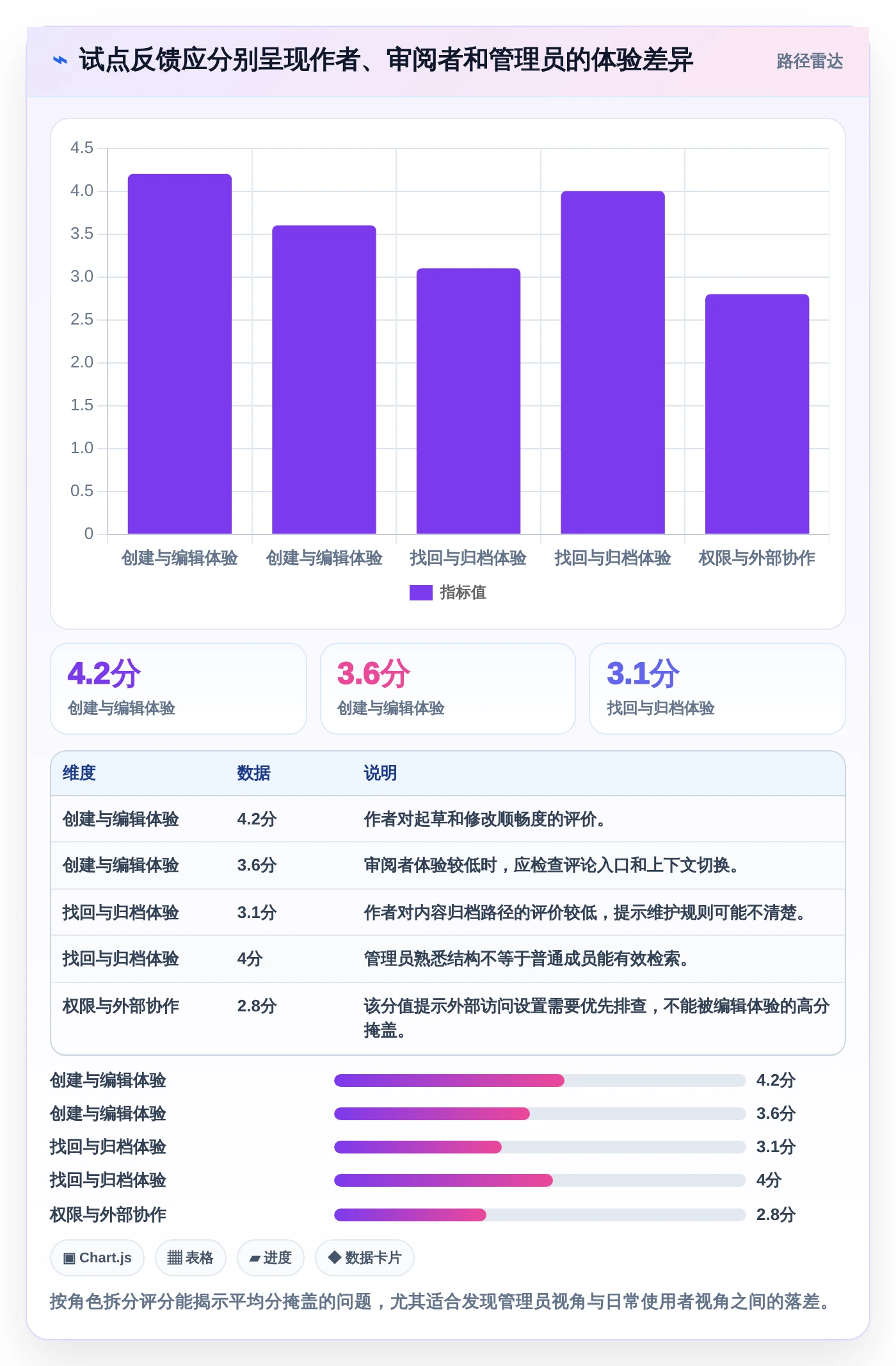The height and width of the screenshot is (1366, 896).
Task: Click the footer sentence starting 按角色拆分评分
Action: click(x=440, y=1301)
